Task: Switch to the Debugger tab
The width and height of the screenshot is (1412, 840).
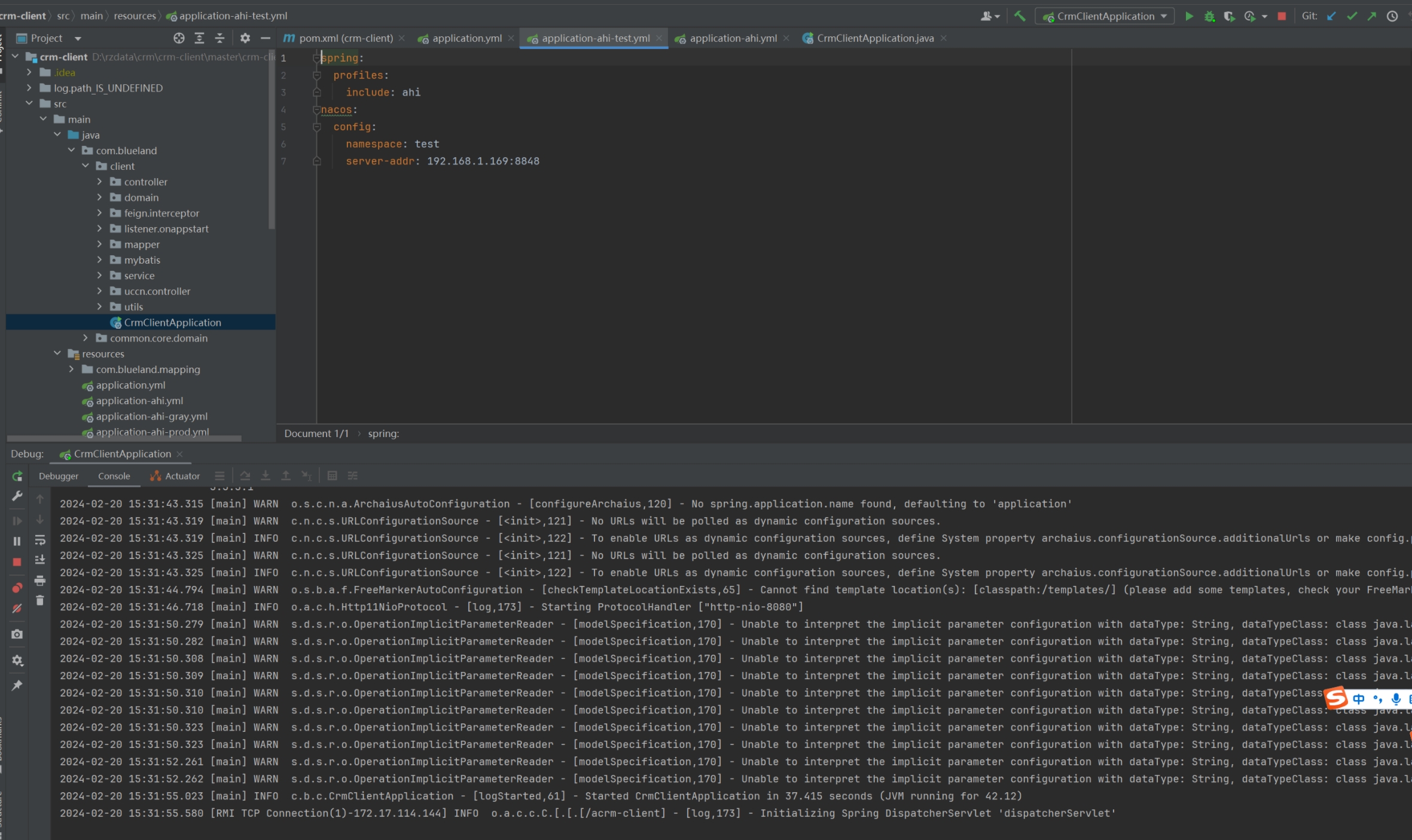Action: (x=59, y=476)
